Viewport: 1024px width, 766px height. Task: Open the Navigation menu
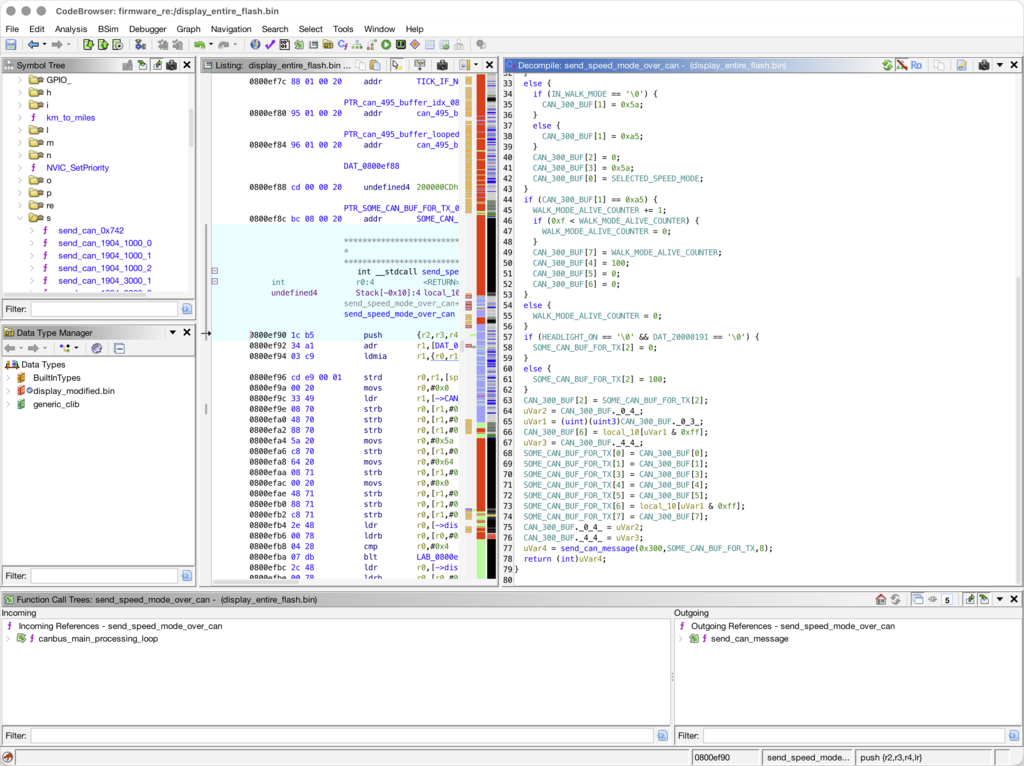coord(231,29)
